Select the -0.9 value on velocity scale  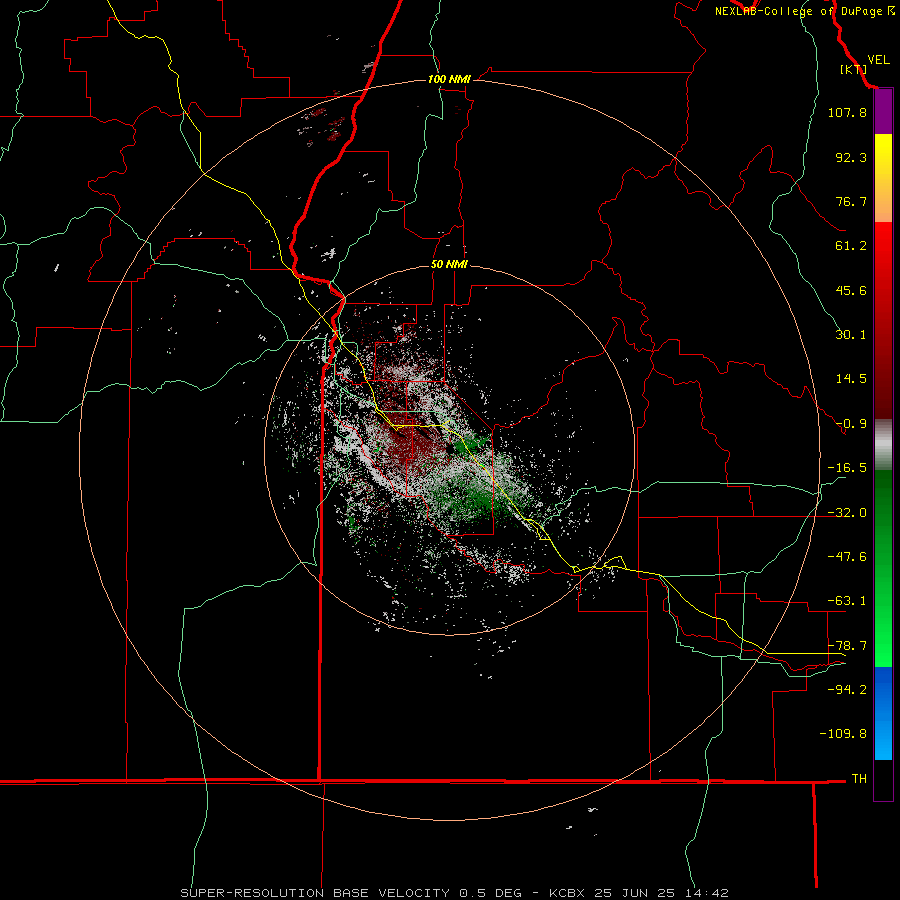pos(851,424)
